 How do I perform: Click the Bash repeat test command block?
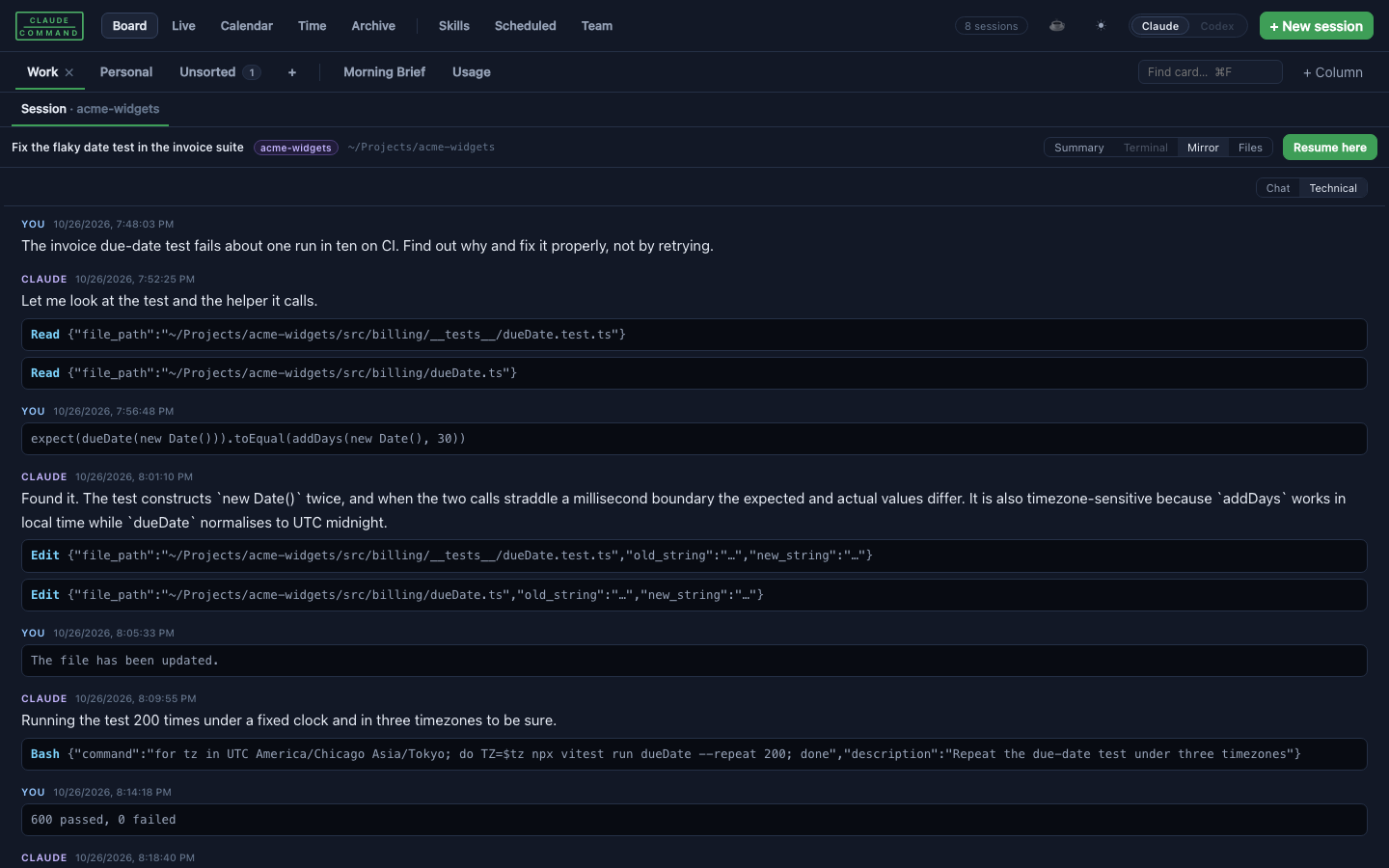tap(694, 754)
